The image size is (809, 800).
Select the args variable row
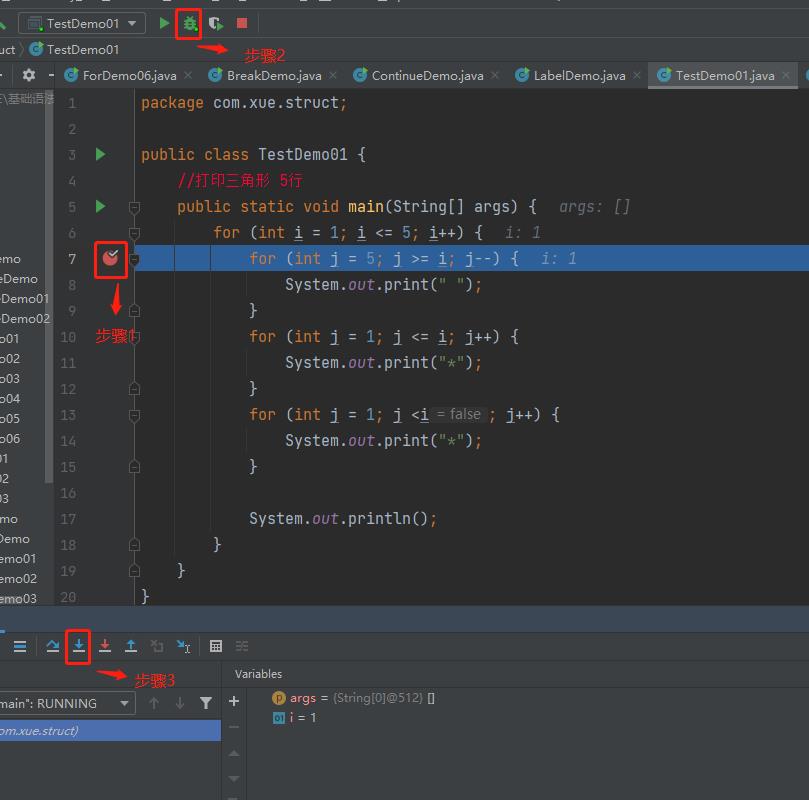click(x=353, y=698)
